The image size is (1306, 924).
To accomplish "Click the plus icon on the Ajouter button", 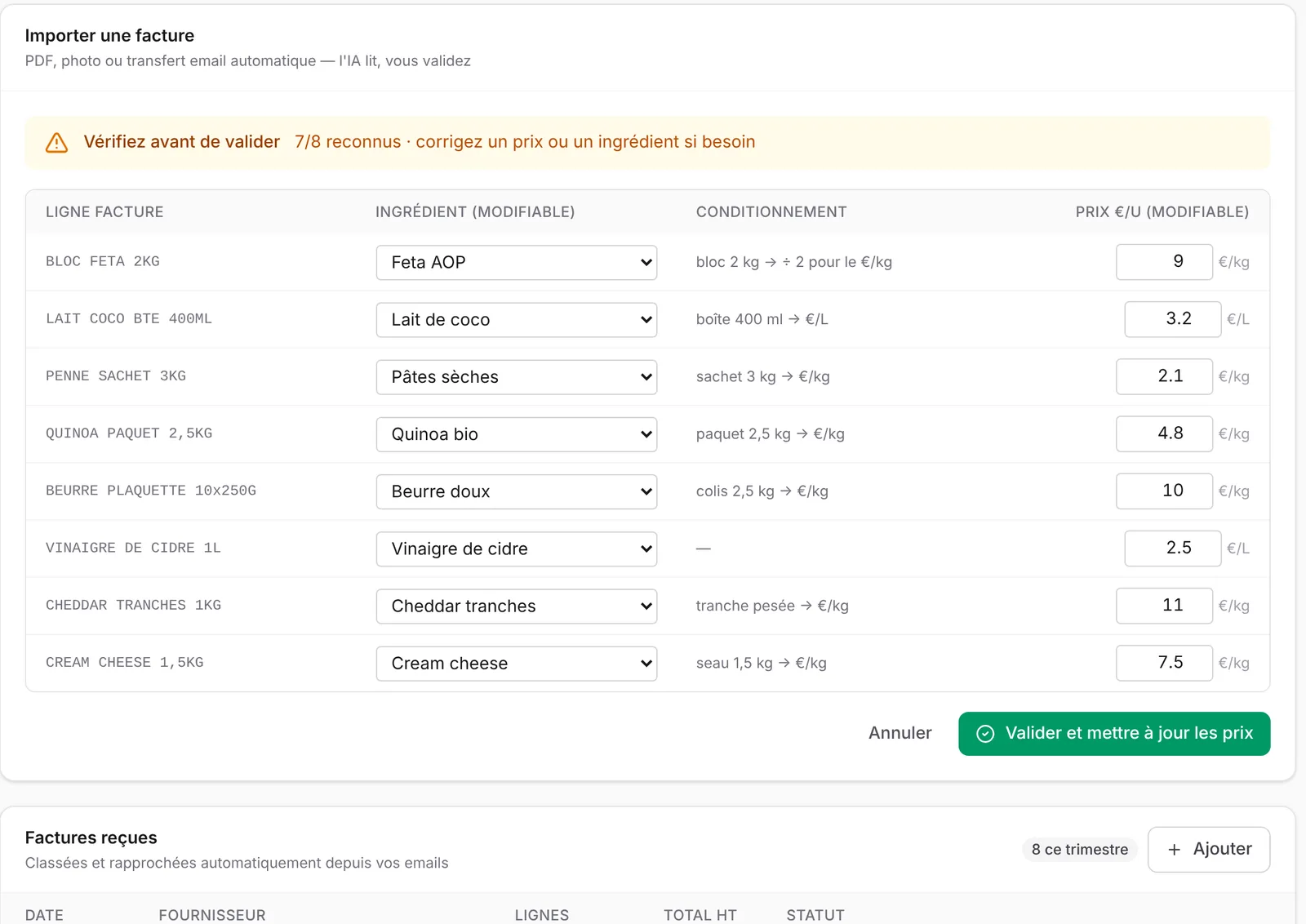I will point(1174,850).
